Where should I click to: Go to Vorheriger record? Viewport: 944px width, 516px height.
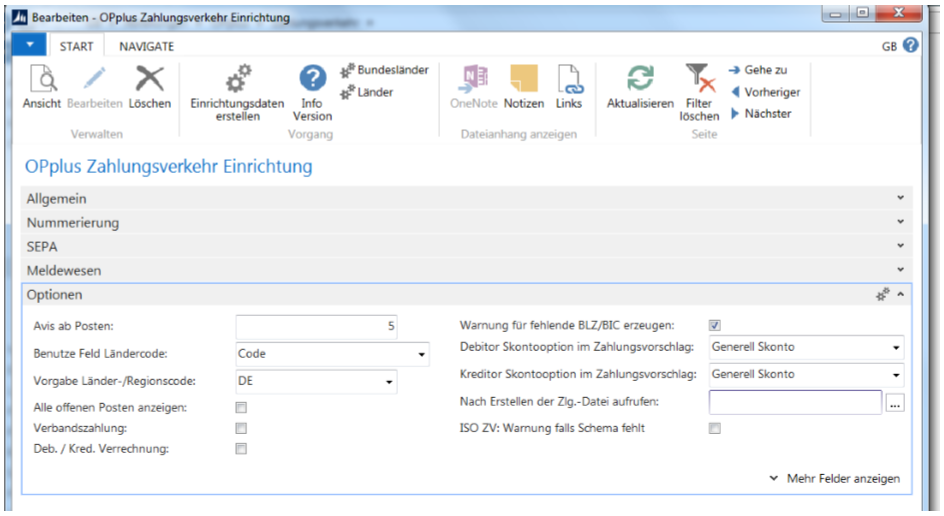pyautogui.click(x=765, y=92)
